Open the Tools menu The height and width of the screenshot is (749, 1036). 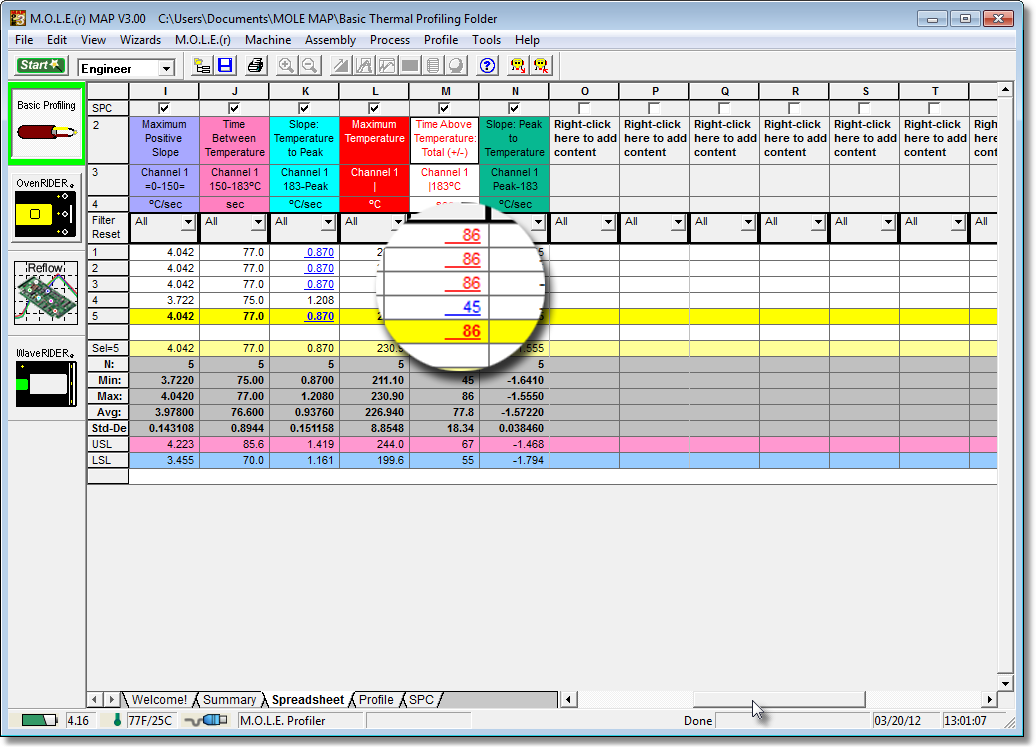tap(486, 40)
